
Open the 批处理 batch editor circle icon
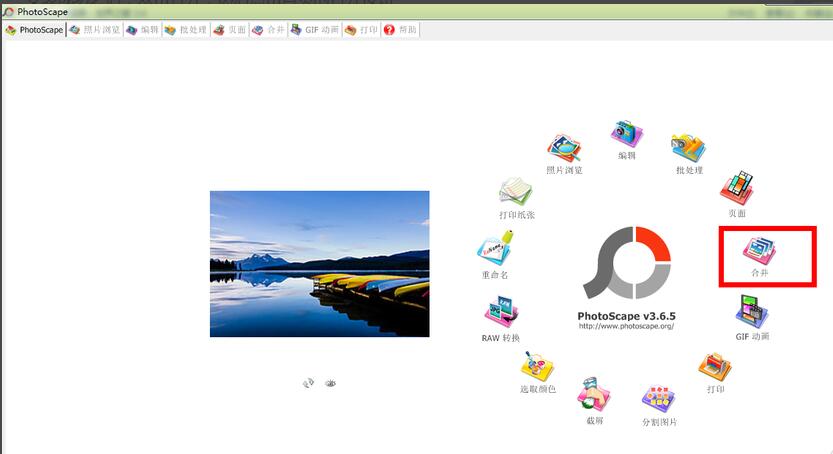click(688, 147)
